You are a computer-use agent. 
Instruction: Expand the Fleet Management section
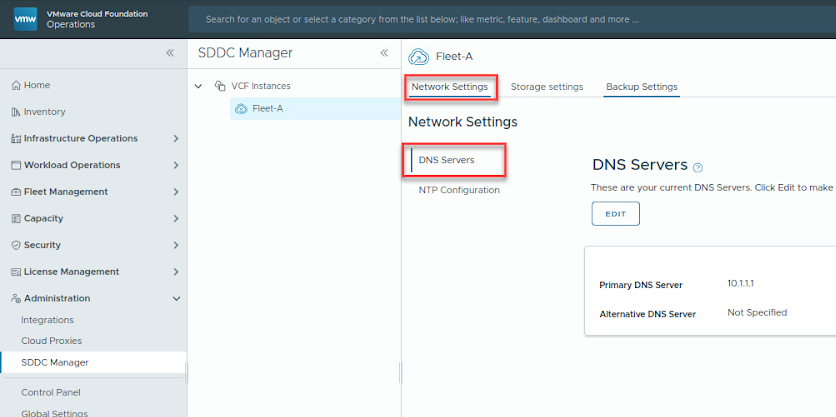(x=176, y=192)
